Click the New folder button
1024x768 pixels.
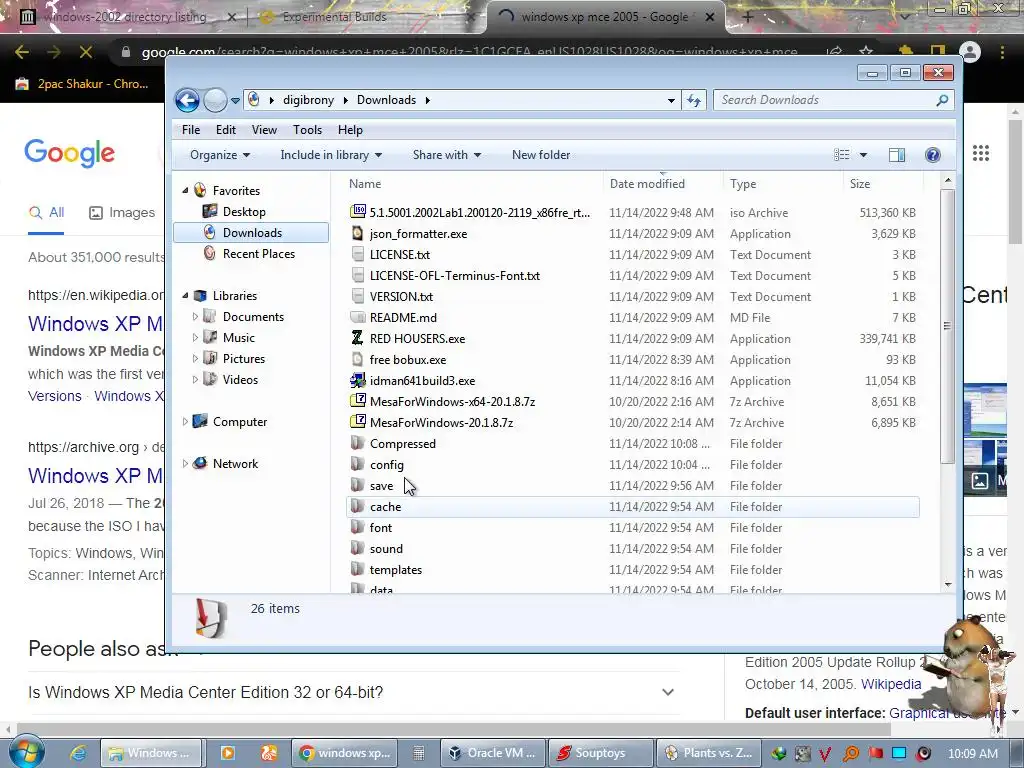[x=541, y=155]
